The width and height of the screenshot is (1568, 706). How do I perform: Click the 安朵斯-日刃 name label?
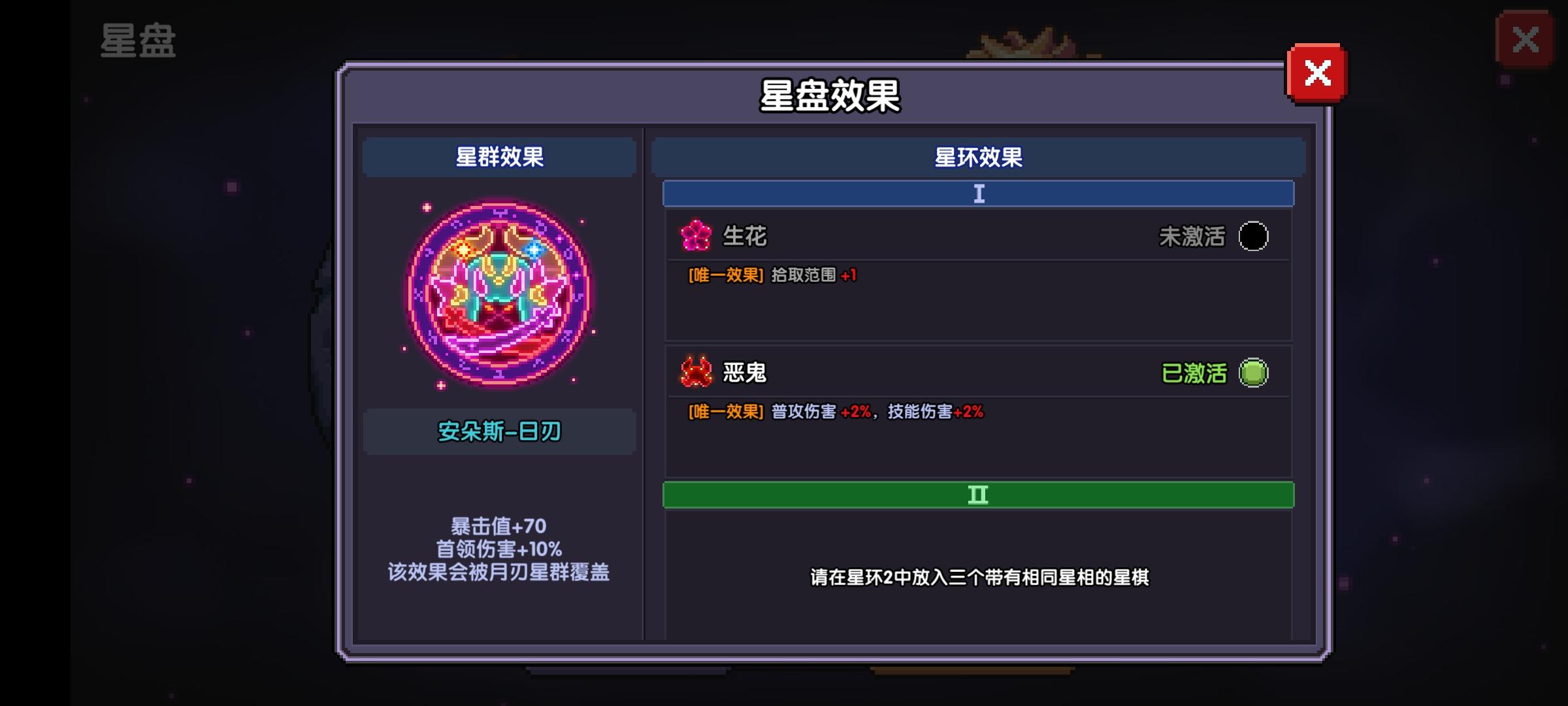coord(499,431)
